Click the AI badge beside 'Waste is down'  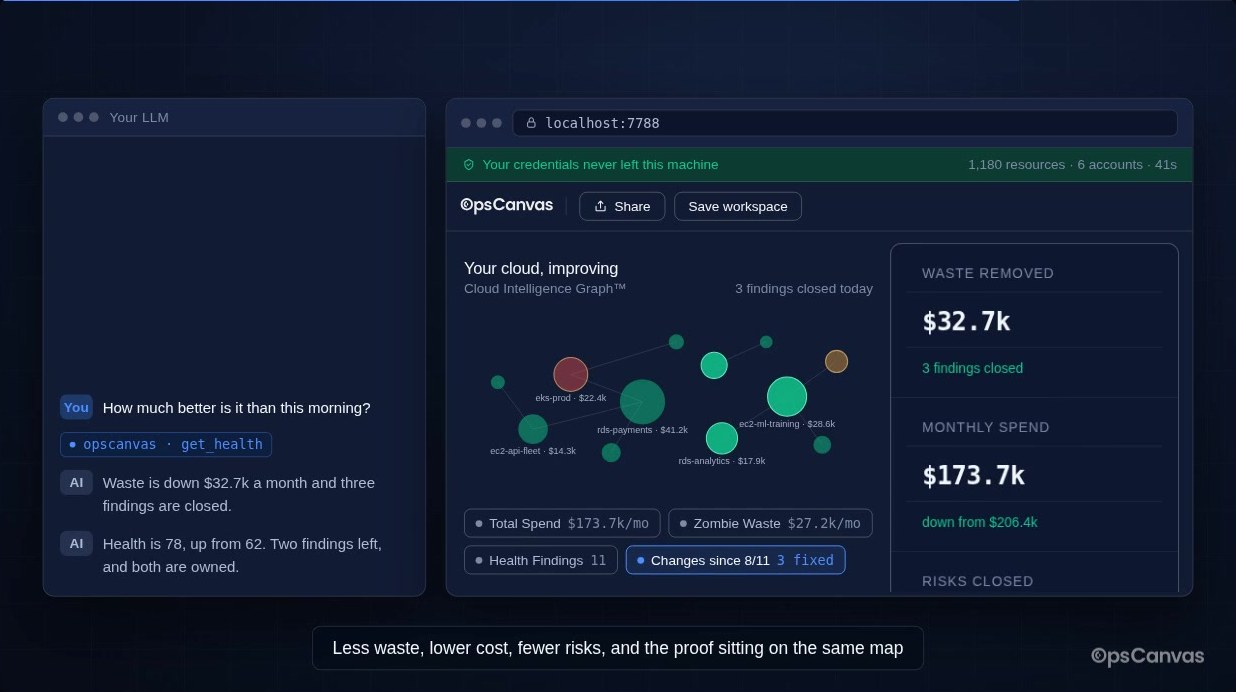point(76,482)
